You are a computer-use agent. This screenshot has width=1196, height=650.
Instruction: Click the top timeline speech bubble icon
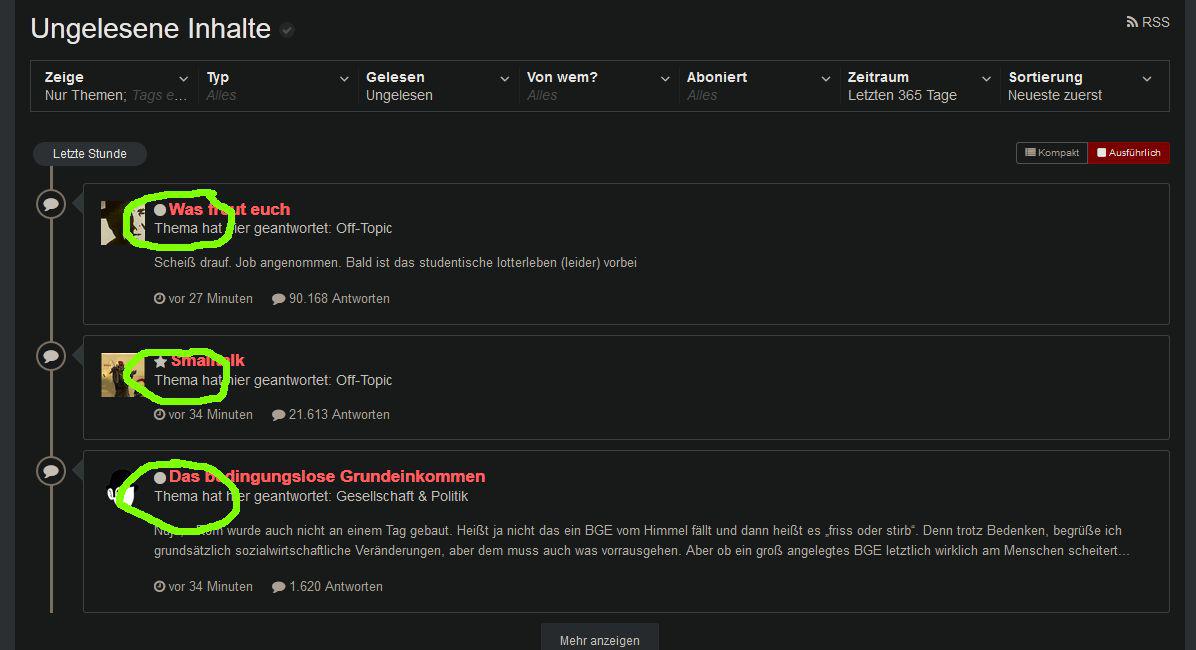click(x=51, y=204)
